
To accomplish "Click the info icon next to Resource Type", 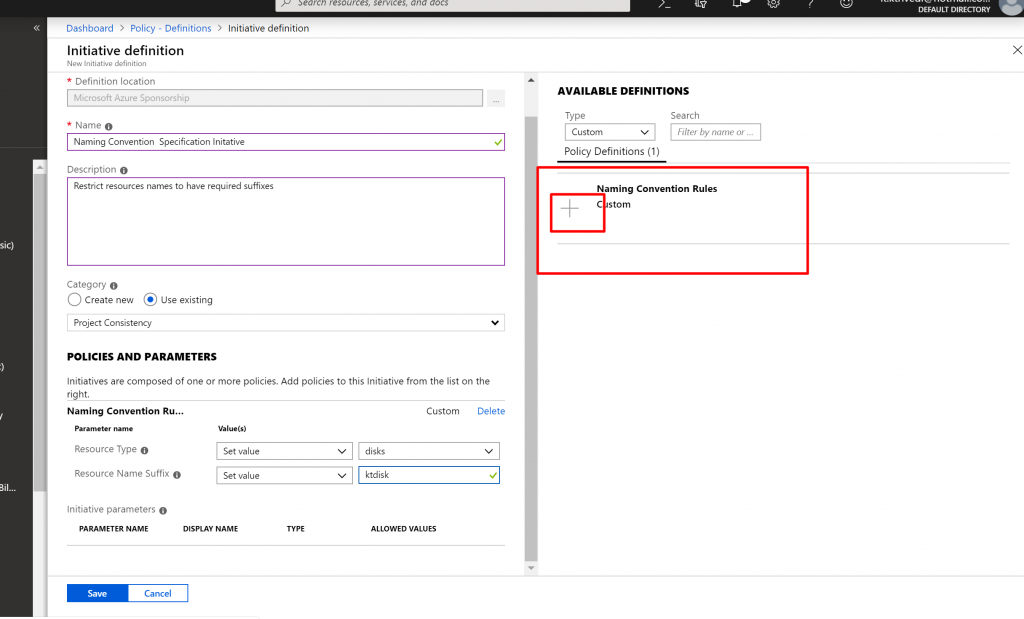I will tap(145, 450).
